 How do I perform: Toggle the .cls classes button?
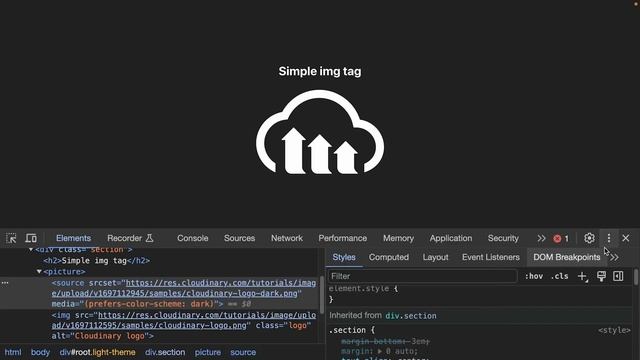click(559, 276)
